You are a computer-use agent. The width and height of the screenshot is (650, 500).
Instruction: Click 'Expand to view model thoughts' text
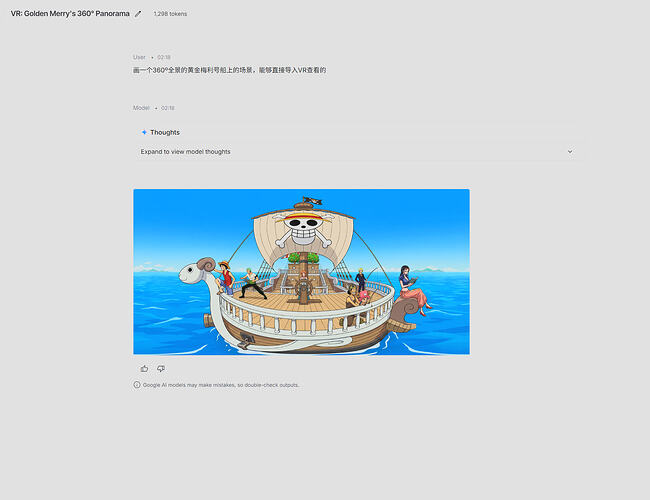point(185,152)
